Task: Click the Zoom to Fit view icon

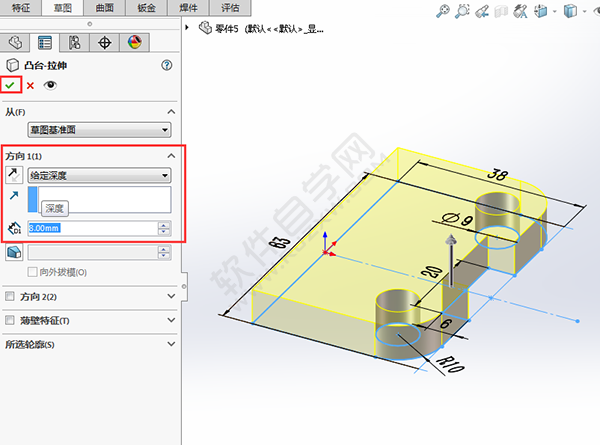Action: 443,11
